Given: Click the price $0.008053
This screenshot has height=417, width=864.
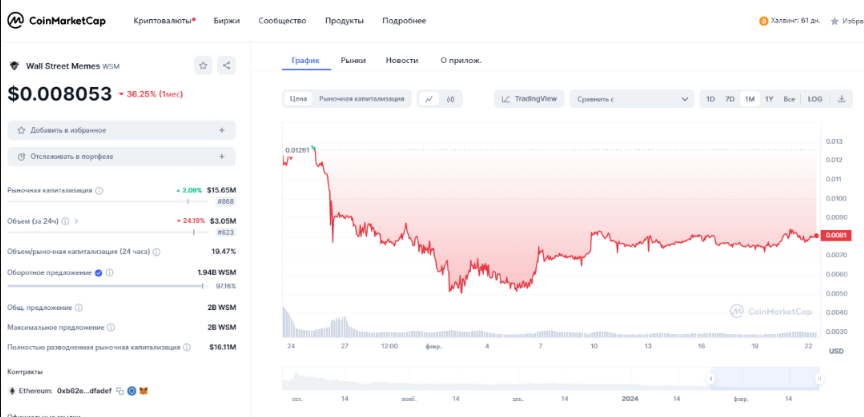Looking at the screenshot, I should pyautogui.click(x=60, y=94).
